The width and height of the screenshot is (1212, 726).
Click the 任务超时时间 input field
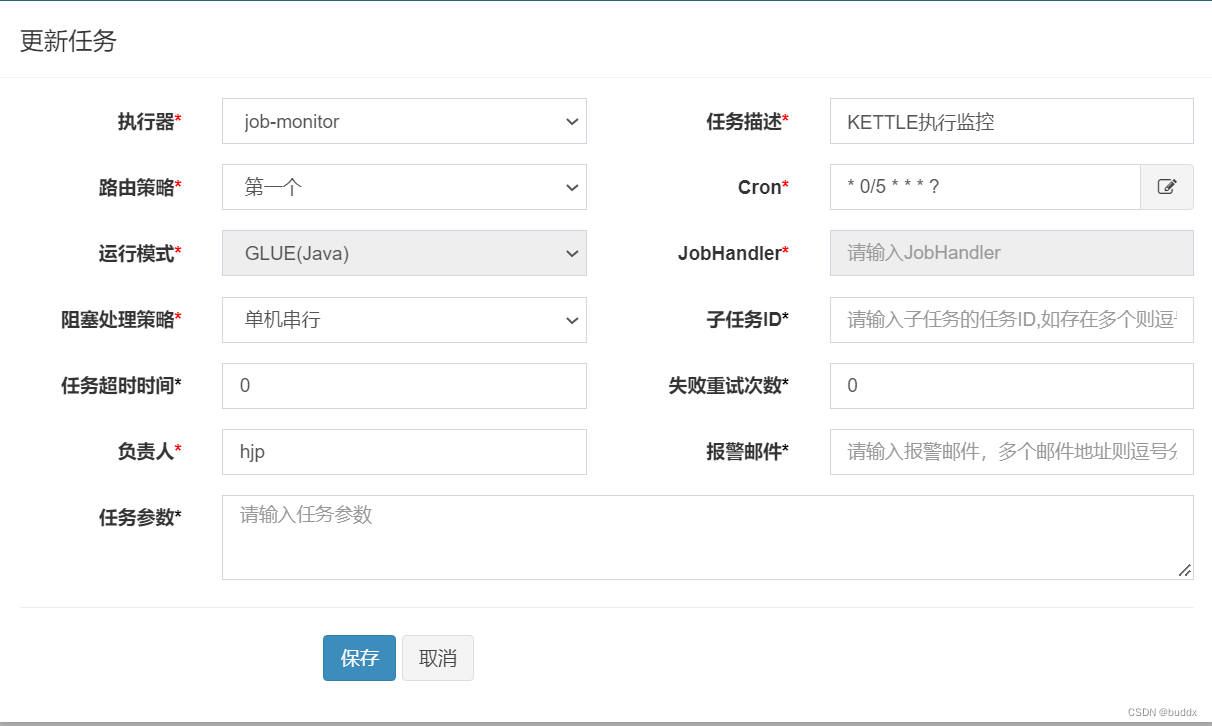pyautogui.click(x=404, y=386)
